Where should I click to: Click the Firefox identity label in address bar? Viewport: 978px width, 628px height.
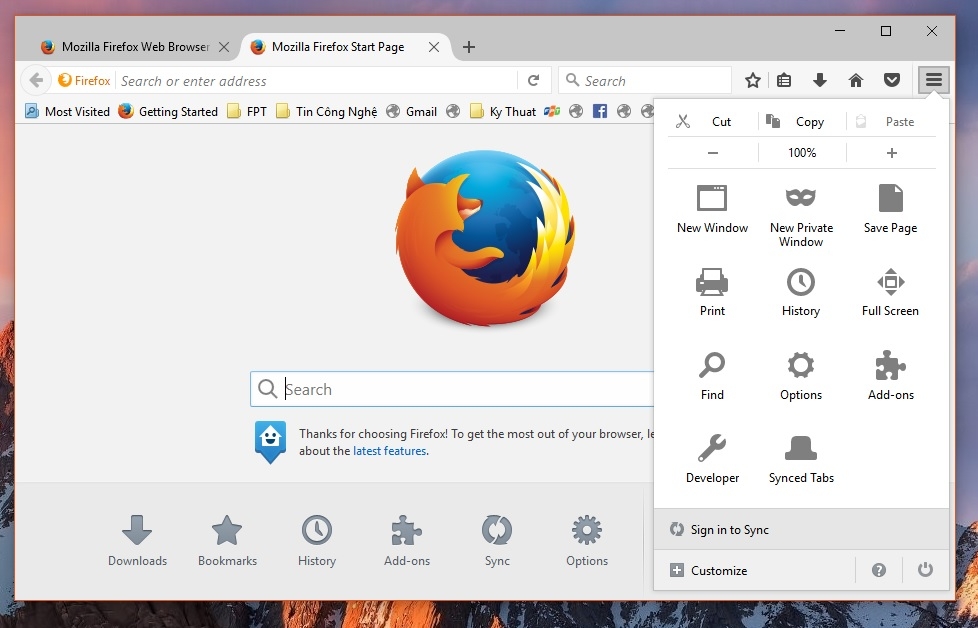(x=84, y=80)
